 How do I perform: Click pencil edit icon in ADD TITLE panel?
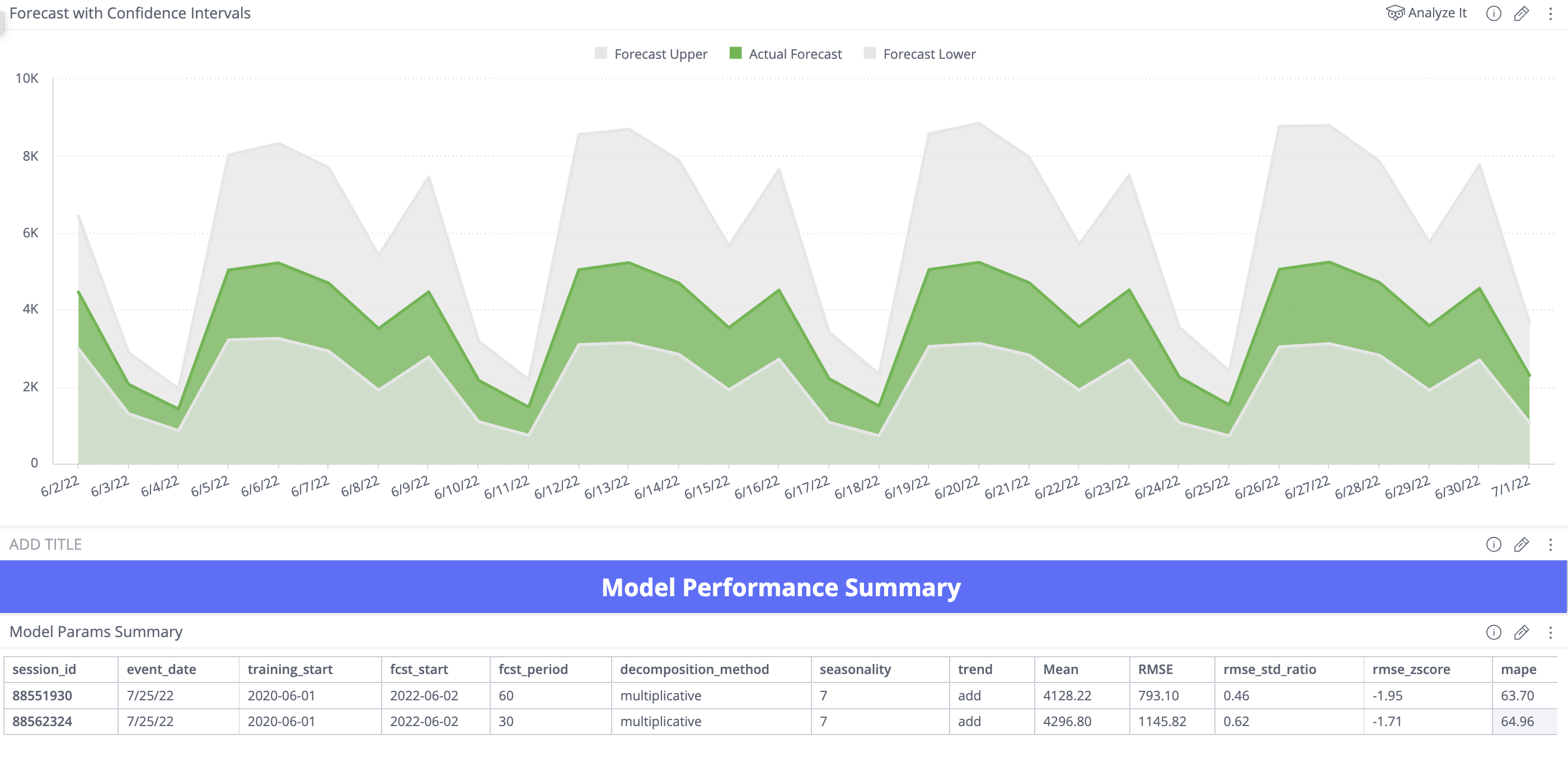tap(1521, 544)
